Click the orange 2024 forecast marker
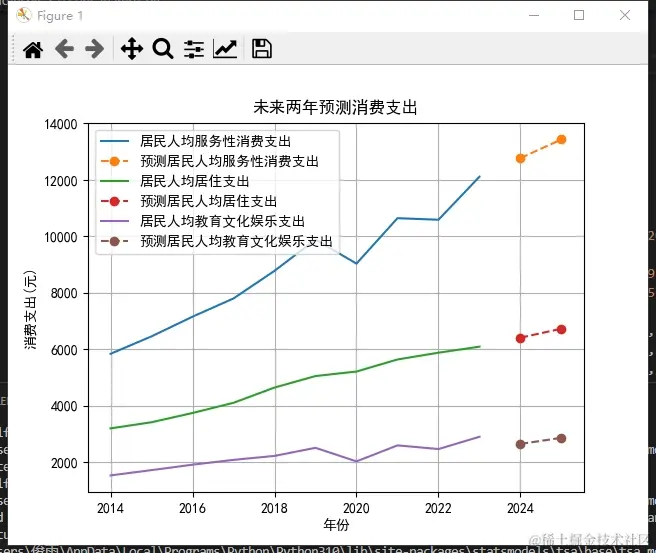 pyautogui.click(x=520, y=159)
